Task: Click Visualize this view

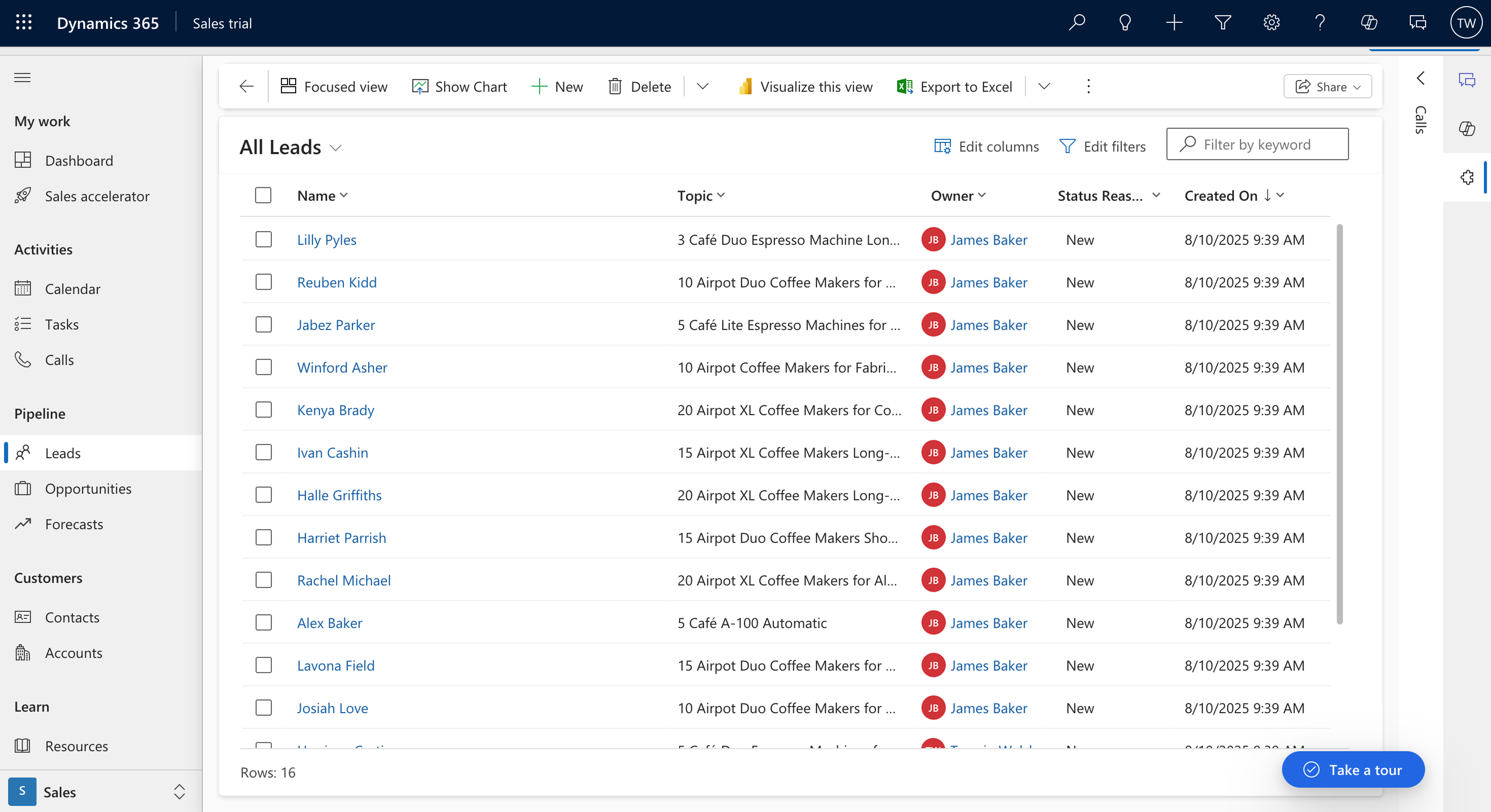Action: [805, 87]
